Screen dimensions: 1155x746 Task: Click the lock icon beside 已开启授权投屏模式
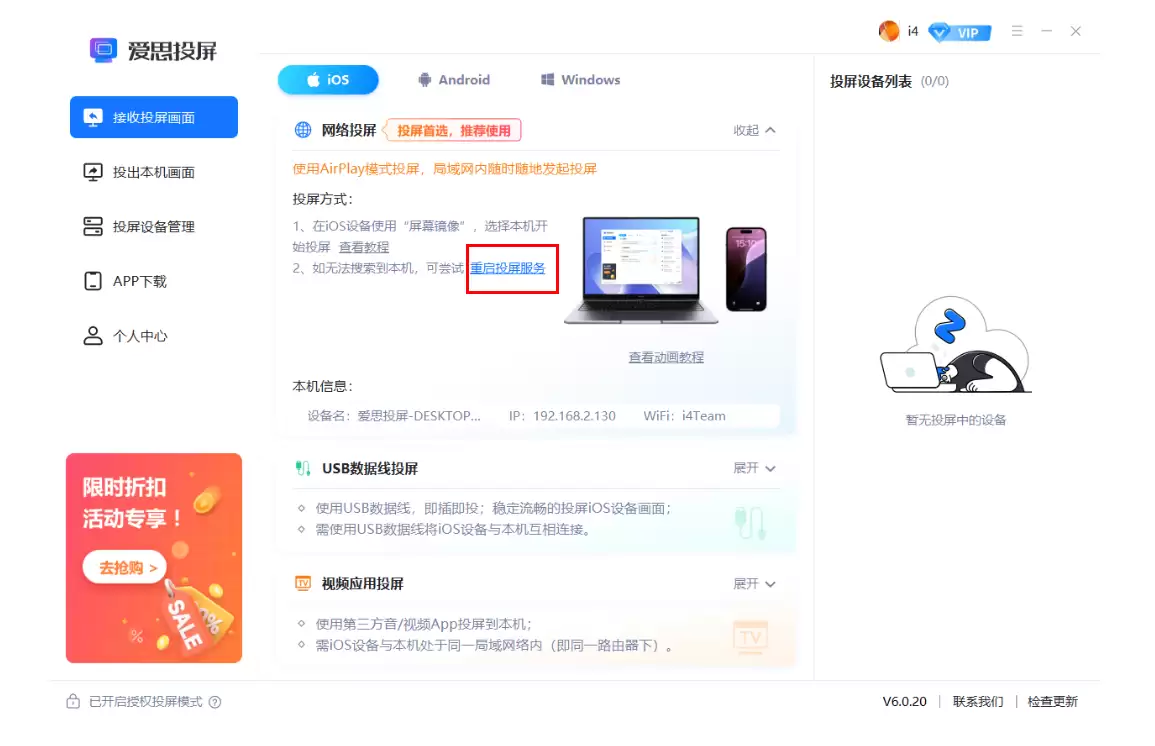pyautogui.click(x=73, y=701)
